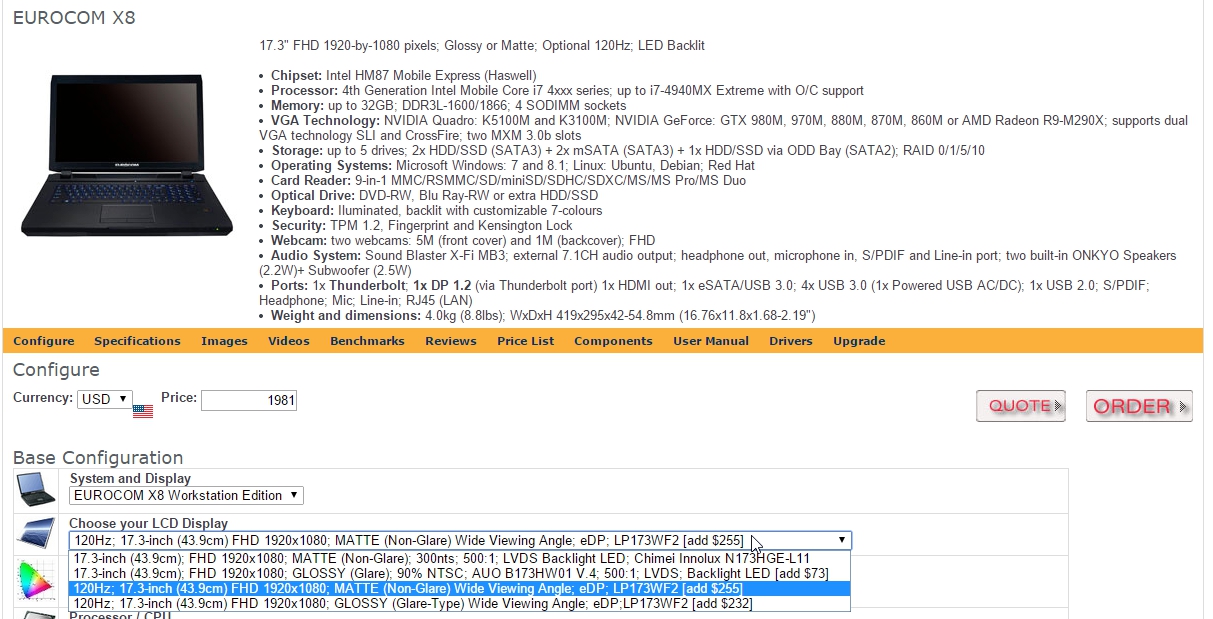View the Benchmarks tab
Image resolution: width=1213 pixels, height=619 pixels.
[367, 341]
